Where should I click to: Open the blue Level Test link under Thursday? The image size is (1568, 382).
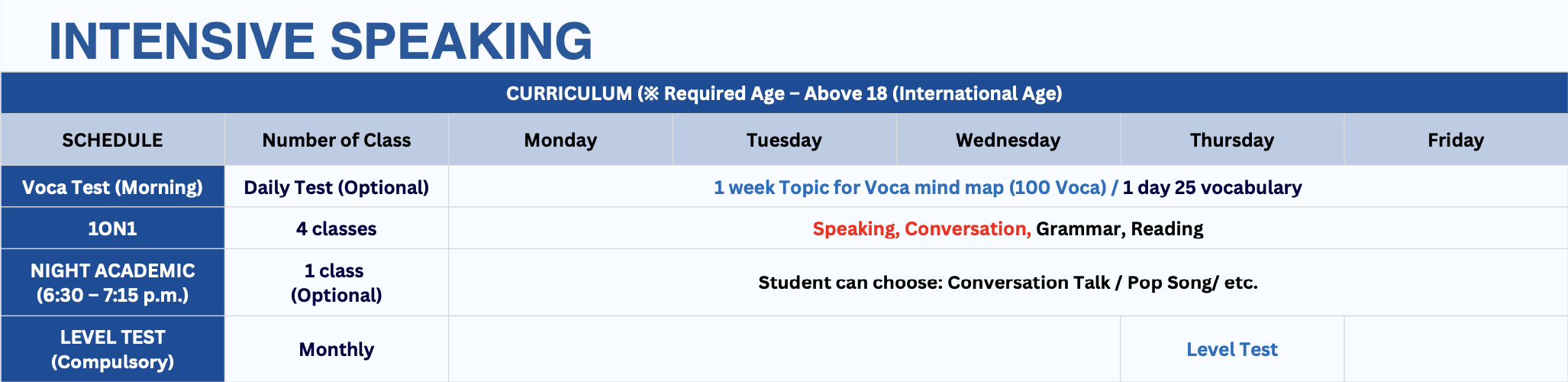click(x=1231, y=349)
